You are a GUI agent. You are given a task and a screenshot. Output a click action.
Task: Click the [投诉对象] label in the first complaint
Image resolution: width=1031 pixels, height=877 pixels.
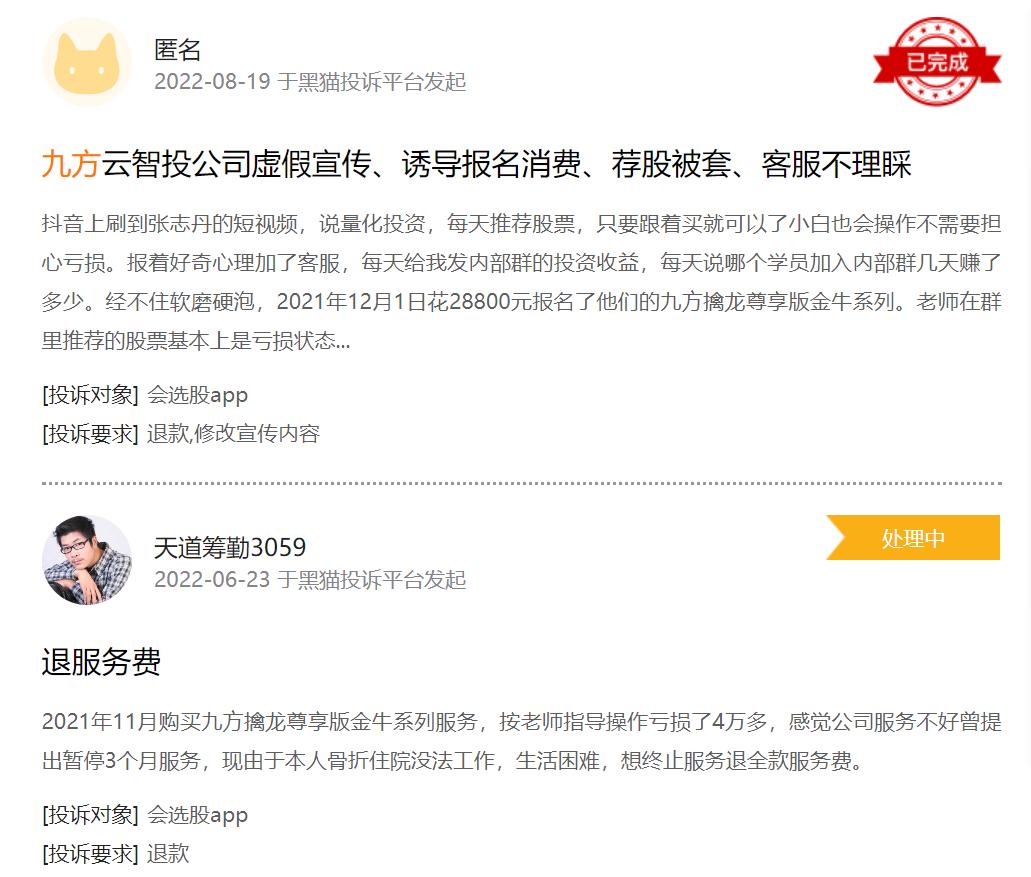click(x=90, y=395)
